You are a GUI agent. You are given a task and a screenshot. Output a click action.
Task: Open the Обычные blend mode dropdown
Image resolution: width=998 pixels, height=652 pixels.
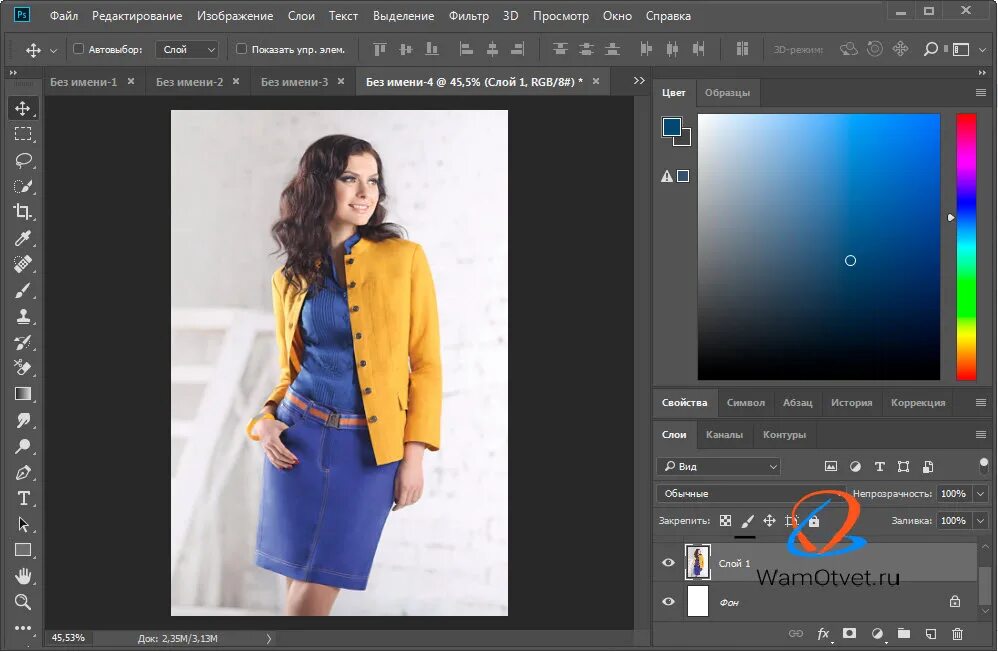pos(751,493)
